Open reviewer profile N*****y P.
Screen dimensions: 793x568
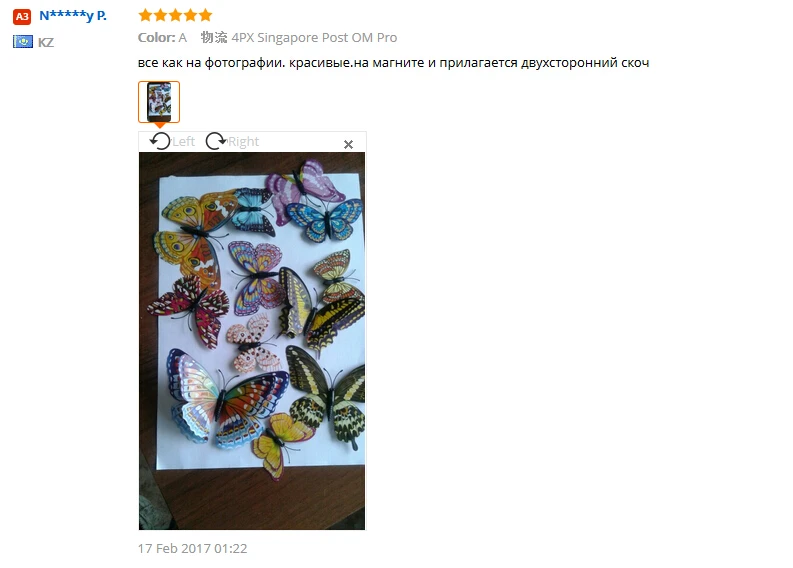pos(73,16)
